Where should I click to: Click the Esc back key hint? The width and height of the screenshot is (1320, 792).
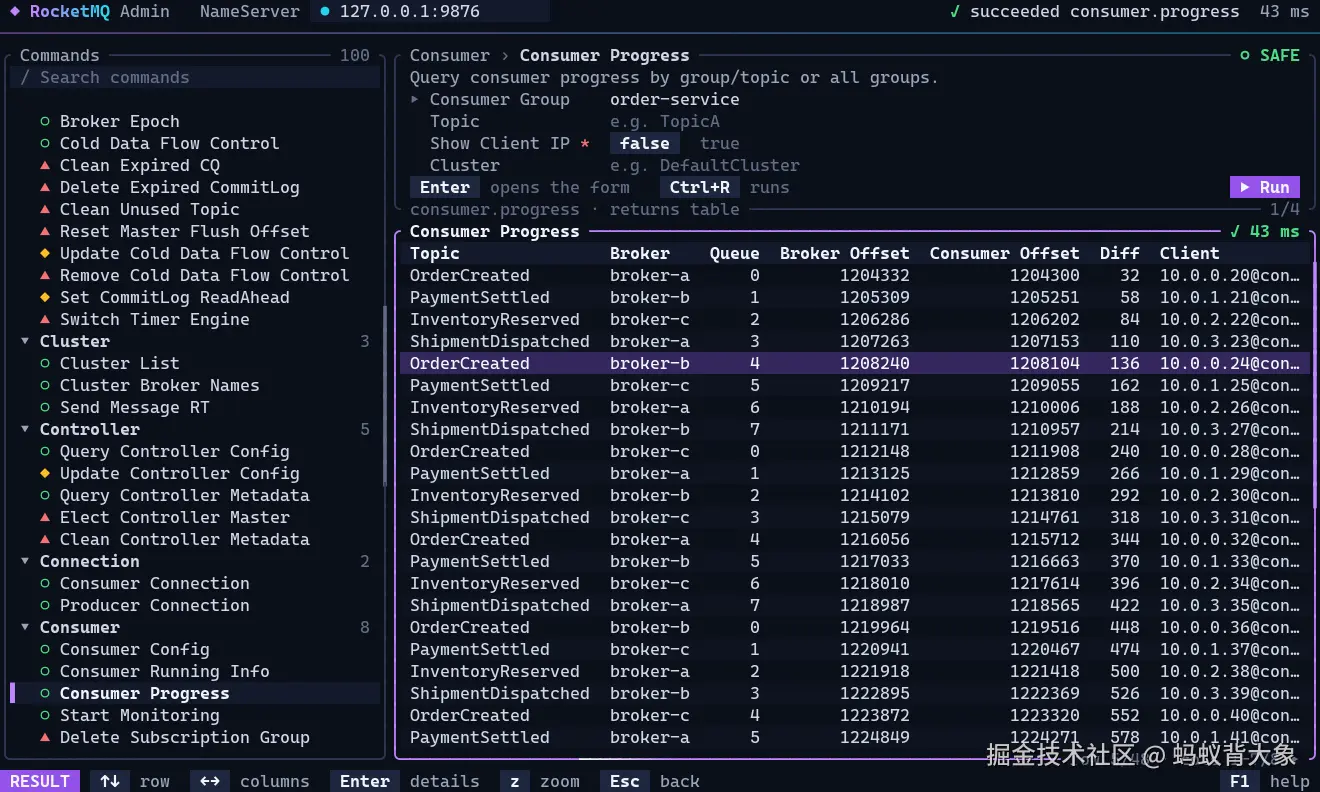point(625,781)
